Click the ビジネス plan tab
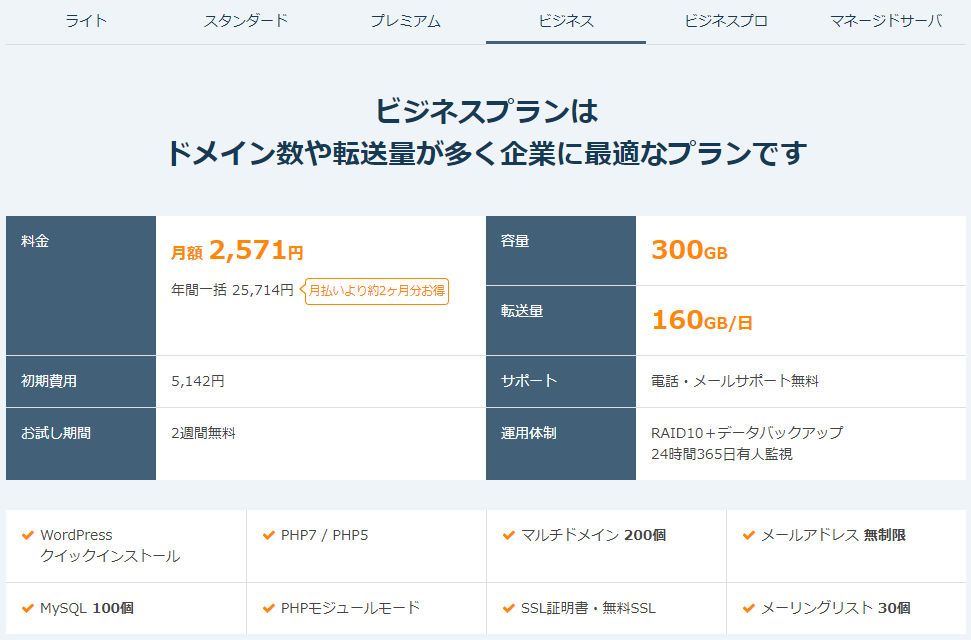971x640 pixels. [566, 21]
